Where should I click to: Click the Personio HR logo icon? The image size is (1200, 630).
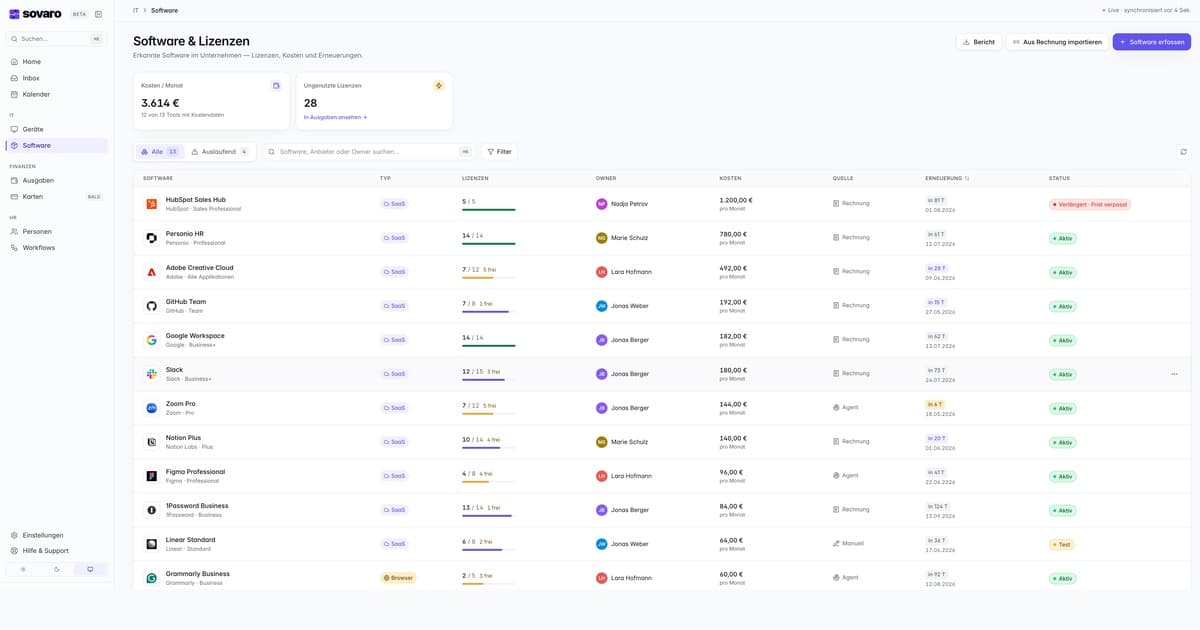[152, 238]
